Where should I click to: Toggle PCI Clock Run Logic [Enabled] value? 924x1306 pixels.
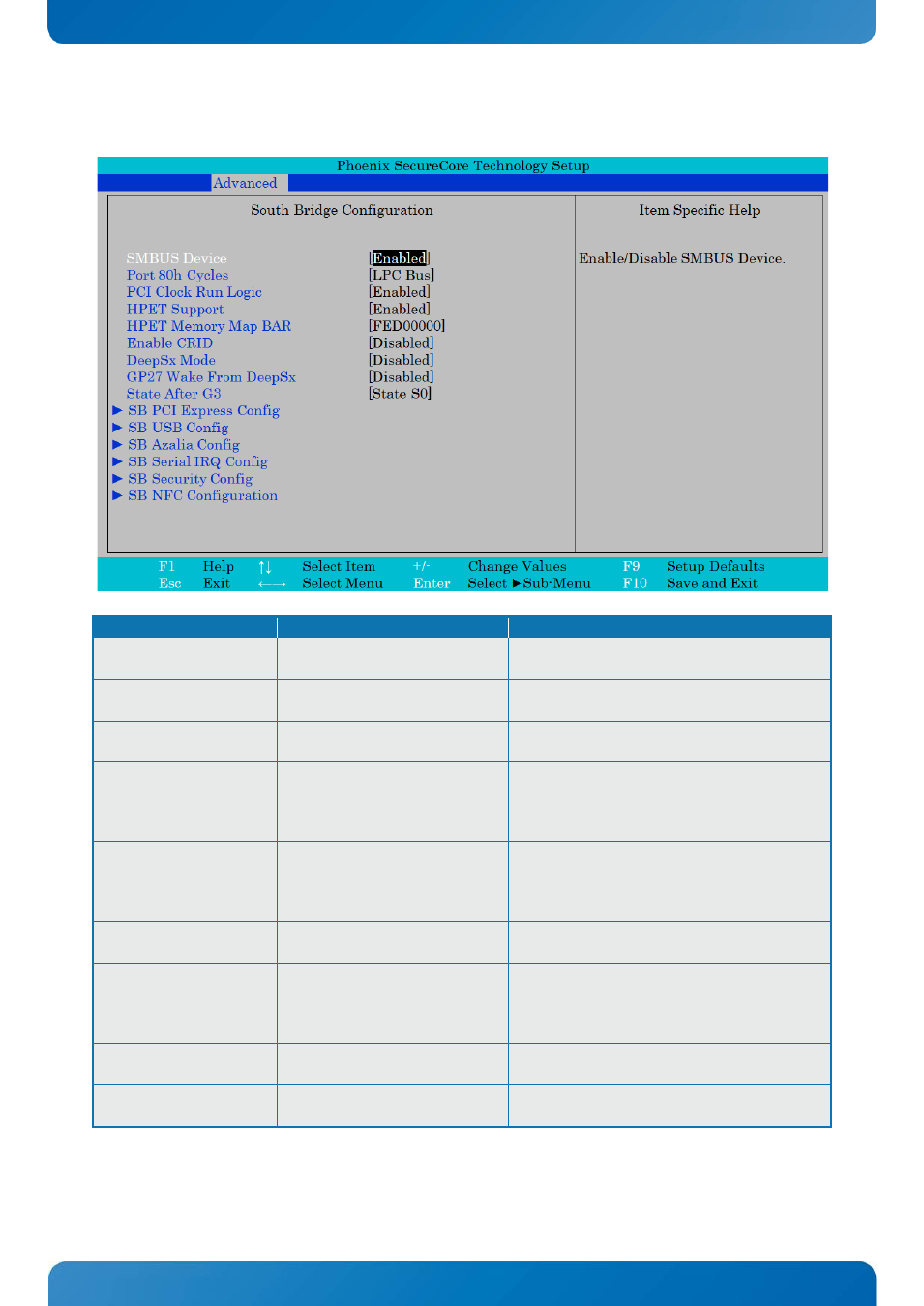pos(400,292)
